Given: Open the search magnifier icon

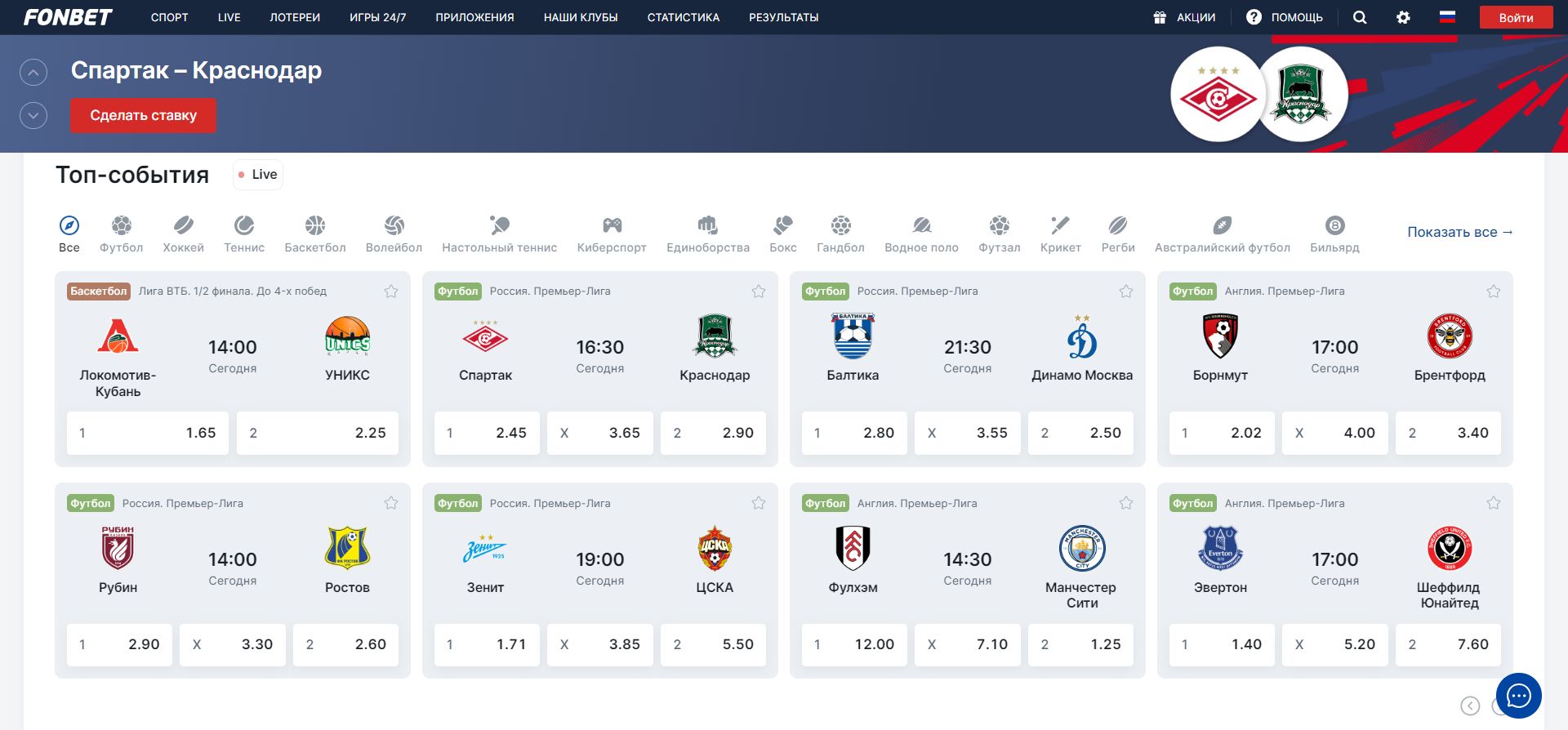Looking at the screenshot, I should click(x=1360, y=17).
